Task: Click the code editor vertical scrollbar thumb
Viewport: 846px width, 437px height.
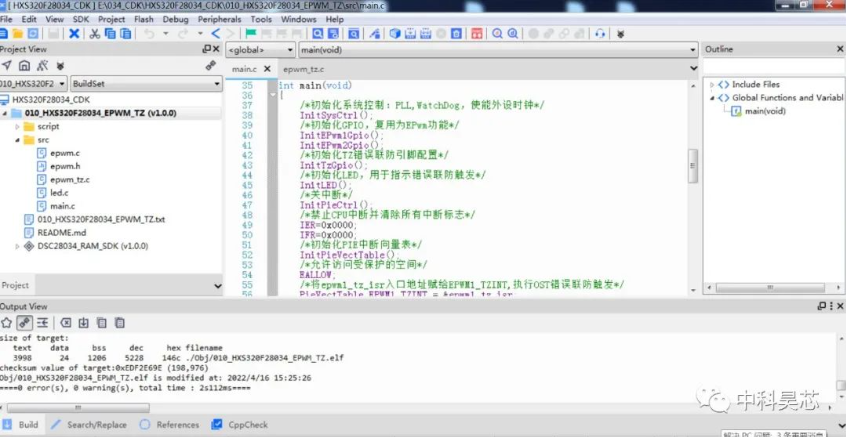Action: (x=693, y=166)
